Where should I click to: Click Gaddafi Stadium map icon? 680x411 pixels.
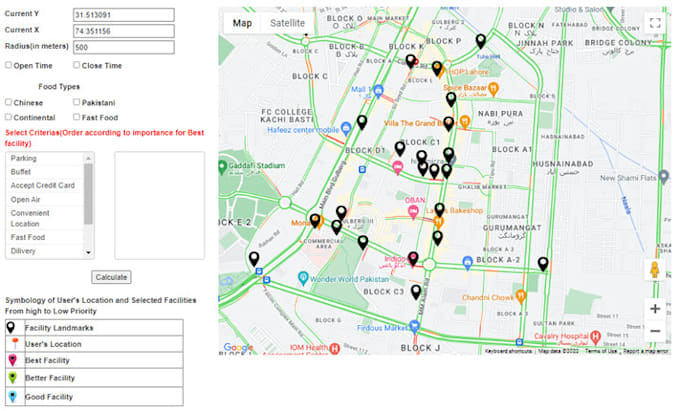coord(222,167)
